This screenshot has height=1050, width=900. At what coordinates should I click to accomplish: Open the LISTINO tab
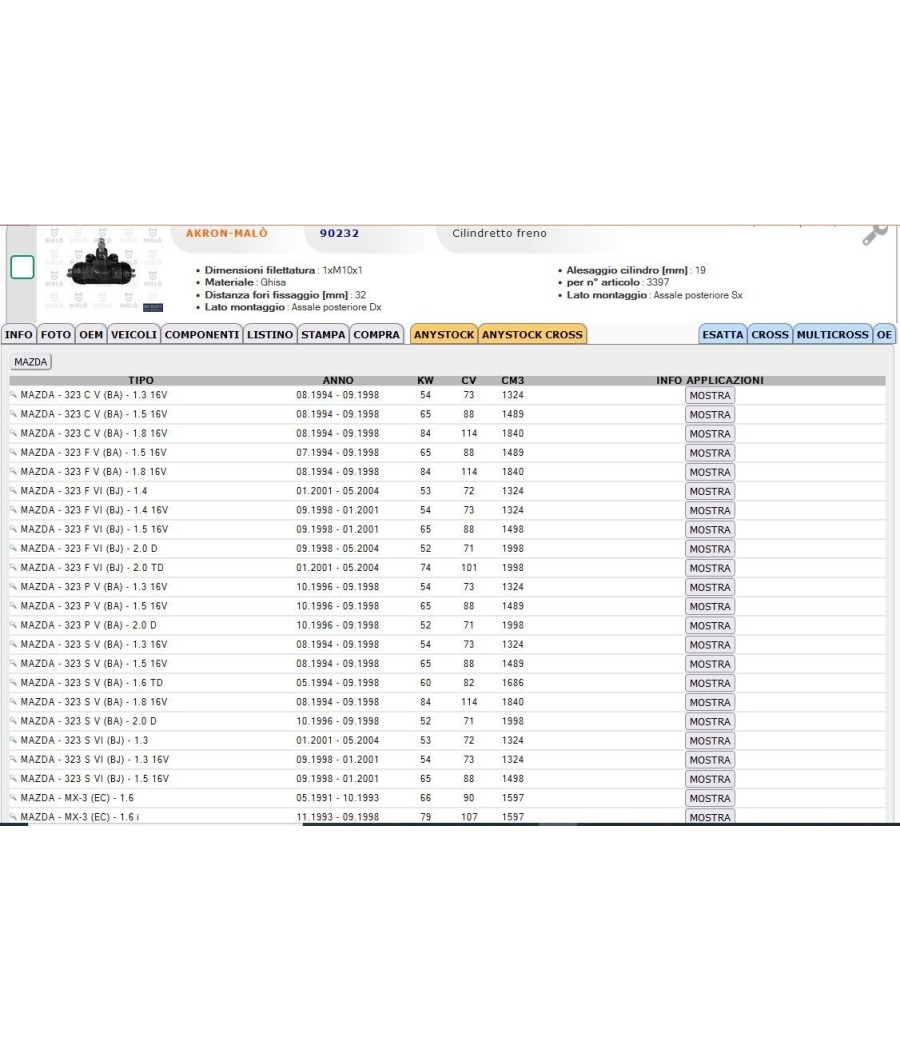coord(270,335)
